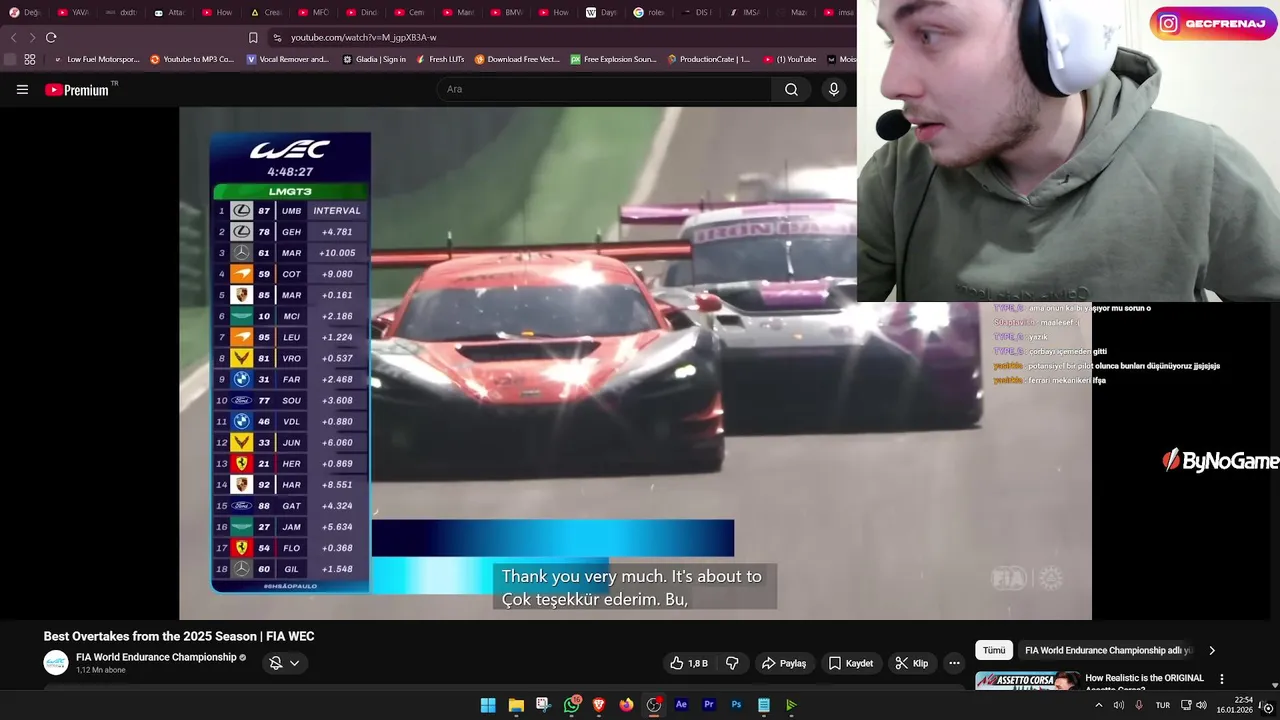Share video via 'Paylaş' button
The height and width of the screenshot is (720, 1280).
[783, 663]
